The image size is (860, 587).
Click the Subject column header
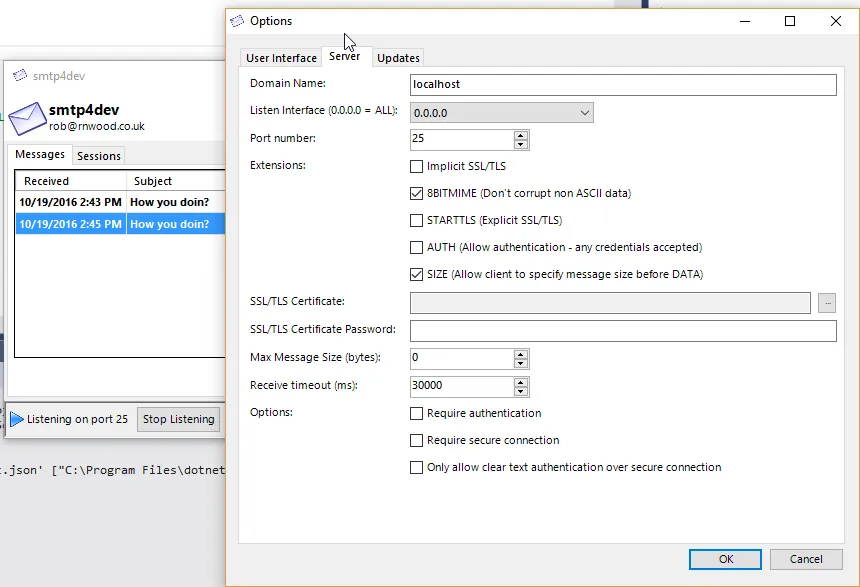point(176,181)
